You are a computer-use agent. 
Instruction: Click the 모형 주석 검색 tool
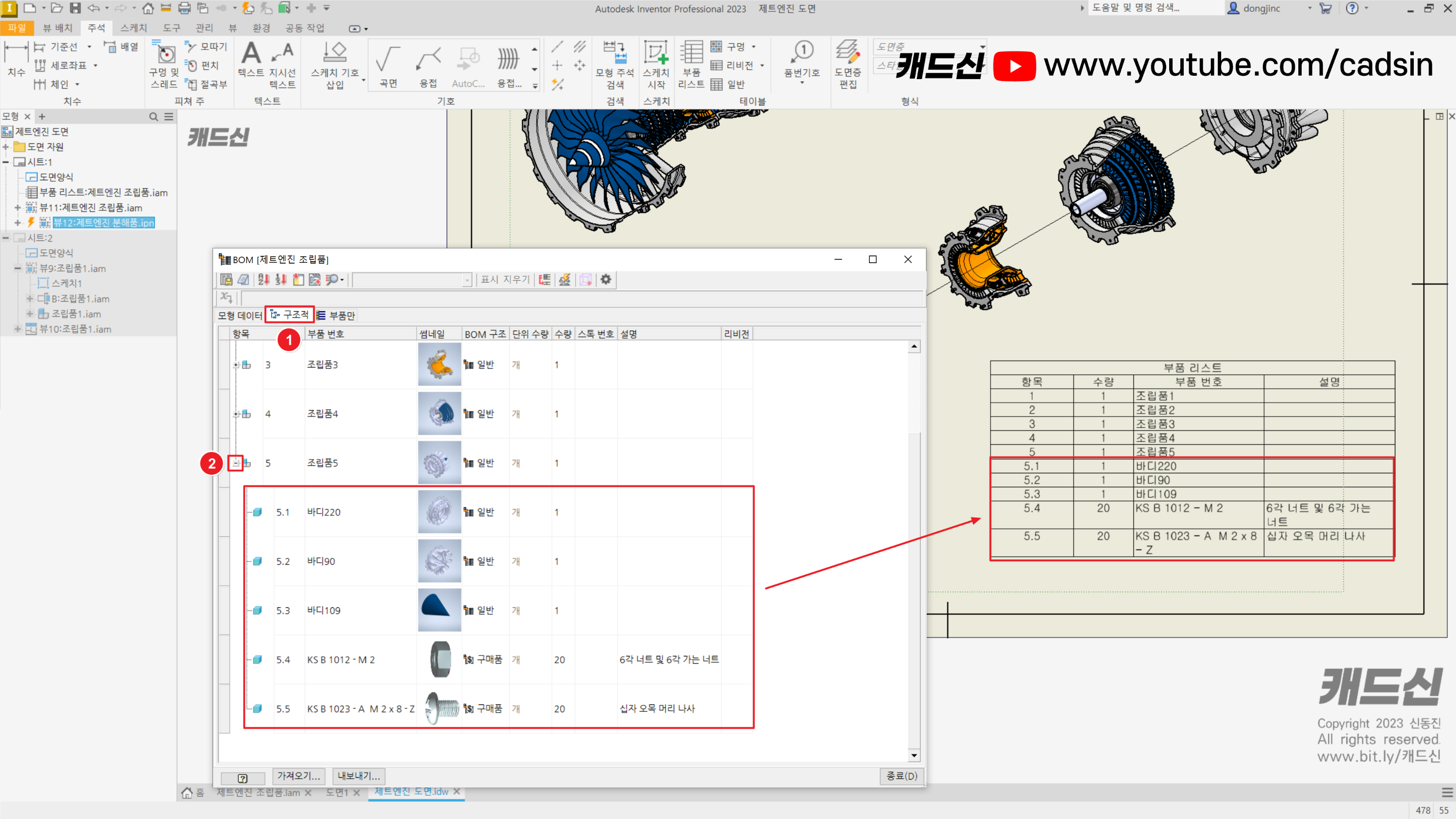pos(614,65)
